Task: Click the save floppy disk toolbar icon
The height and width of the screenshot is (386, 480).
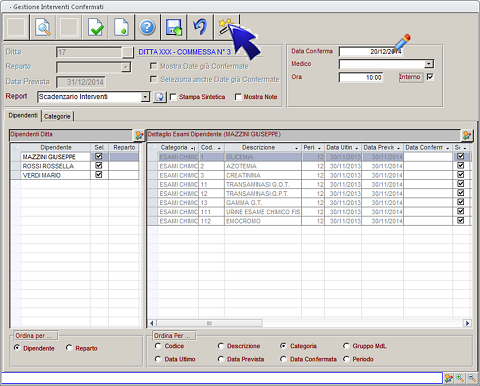Action: click(174, 27)
